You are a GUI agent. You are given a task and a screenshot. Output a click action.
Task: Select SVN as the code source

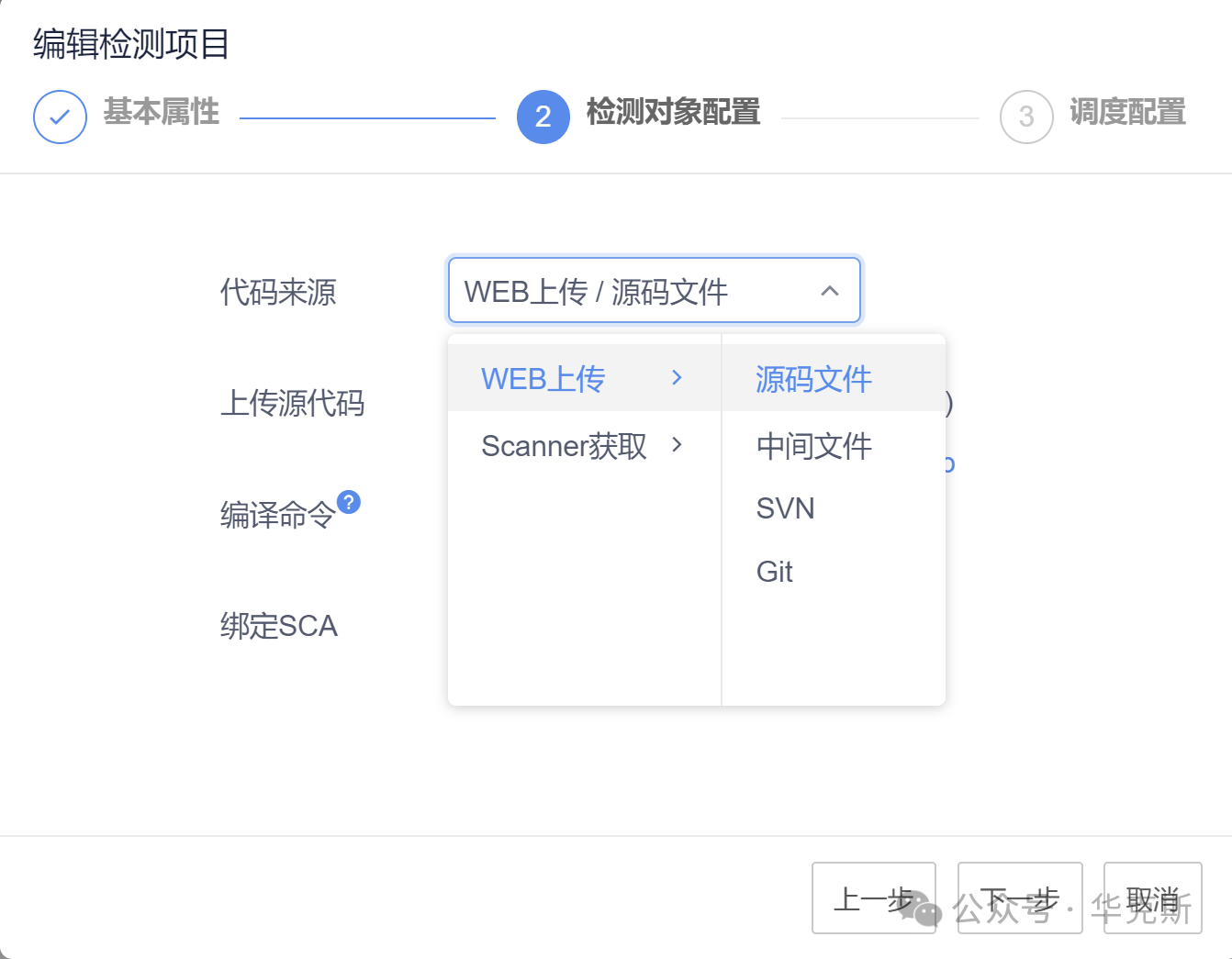coord(785,507)
